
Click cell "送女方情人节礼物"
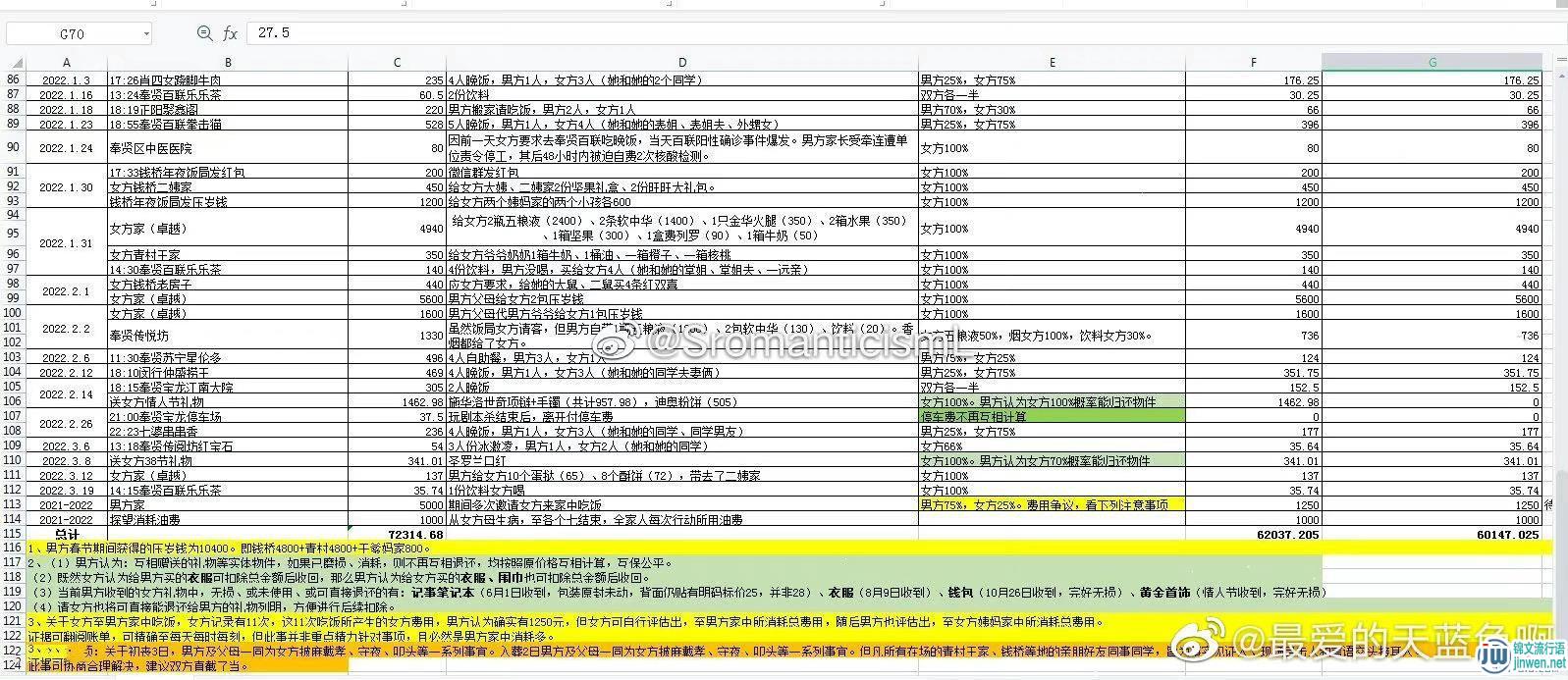coord(228,402)
